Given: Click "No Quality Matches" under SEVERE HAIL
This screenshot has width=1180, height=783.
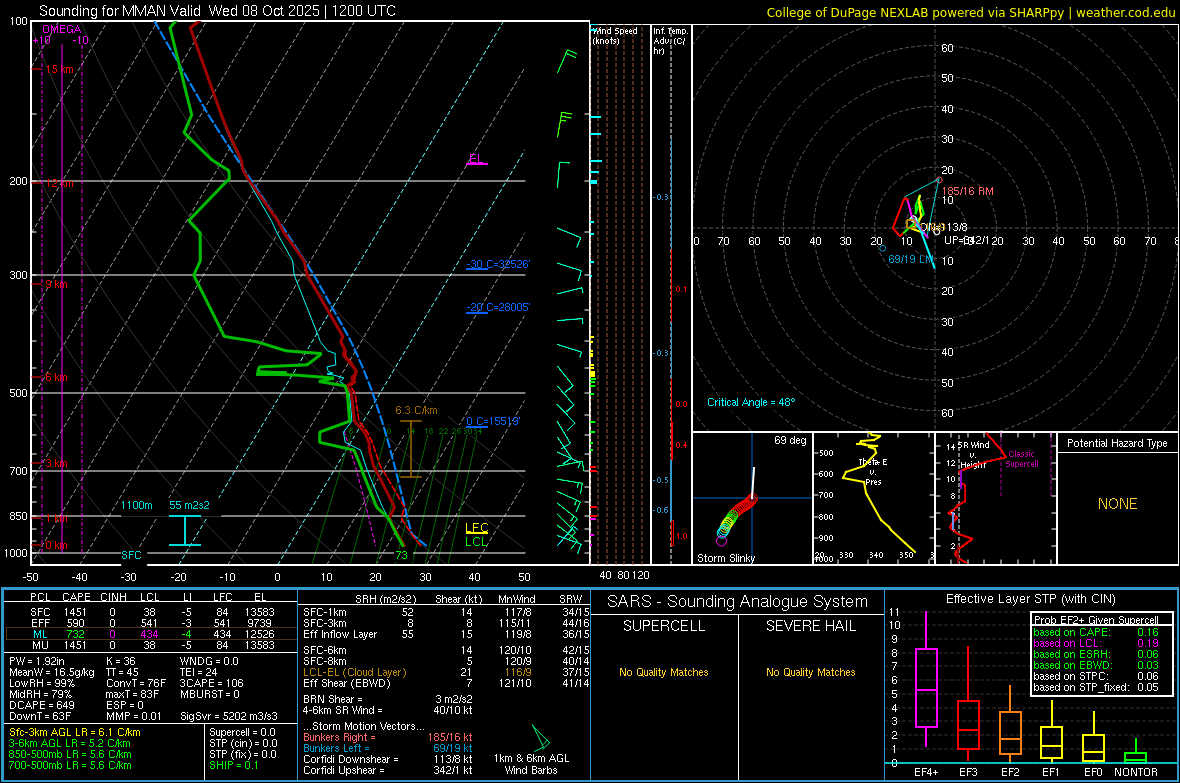Looking at the screenshot, I should [x=810, y=672].
